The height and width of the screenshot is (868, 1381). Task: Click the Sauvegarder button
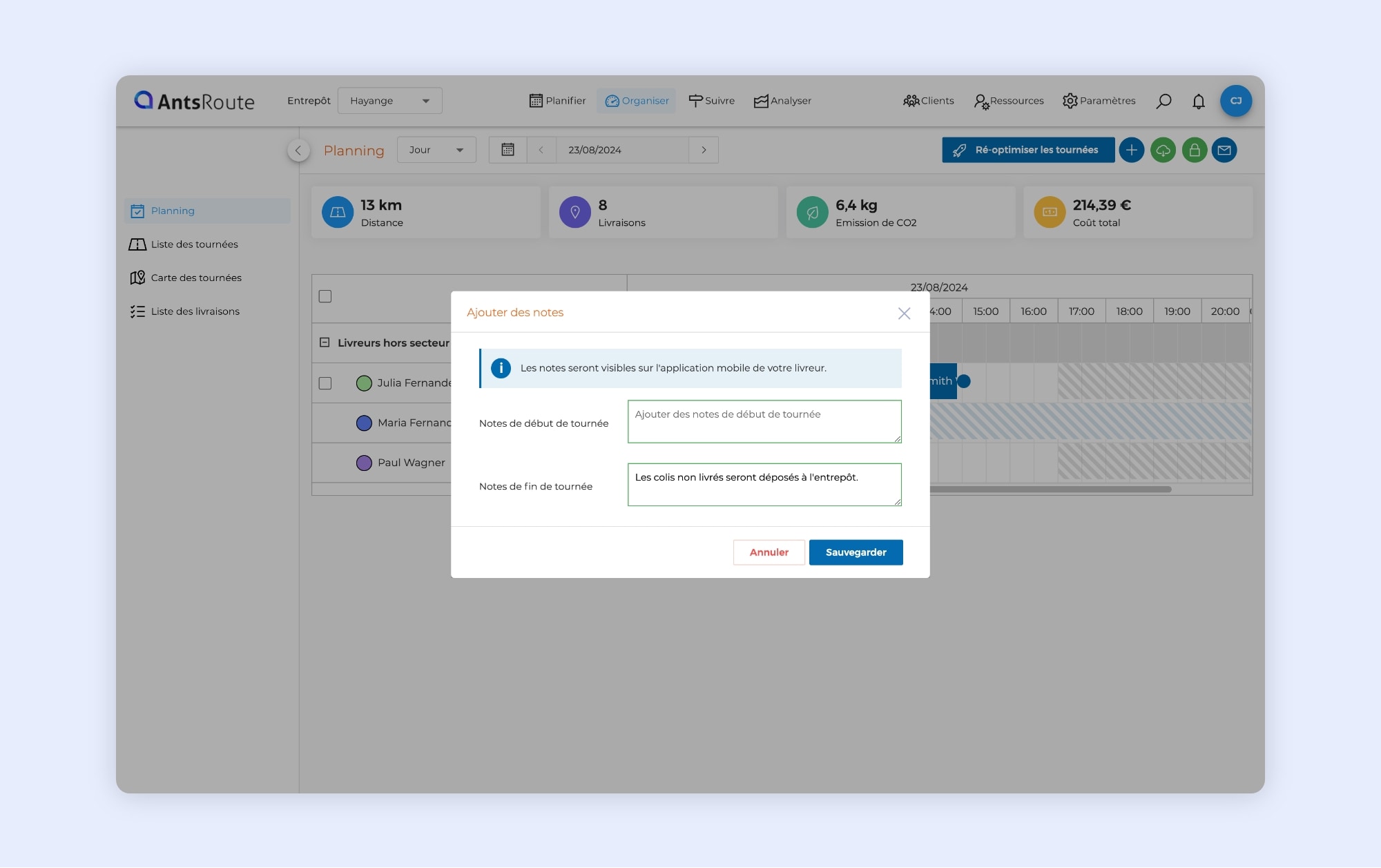[x=856, y=552]
